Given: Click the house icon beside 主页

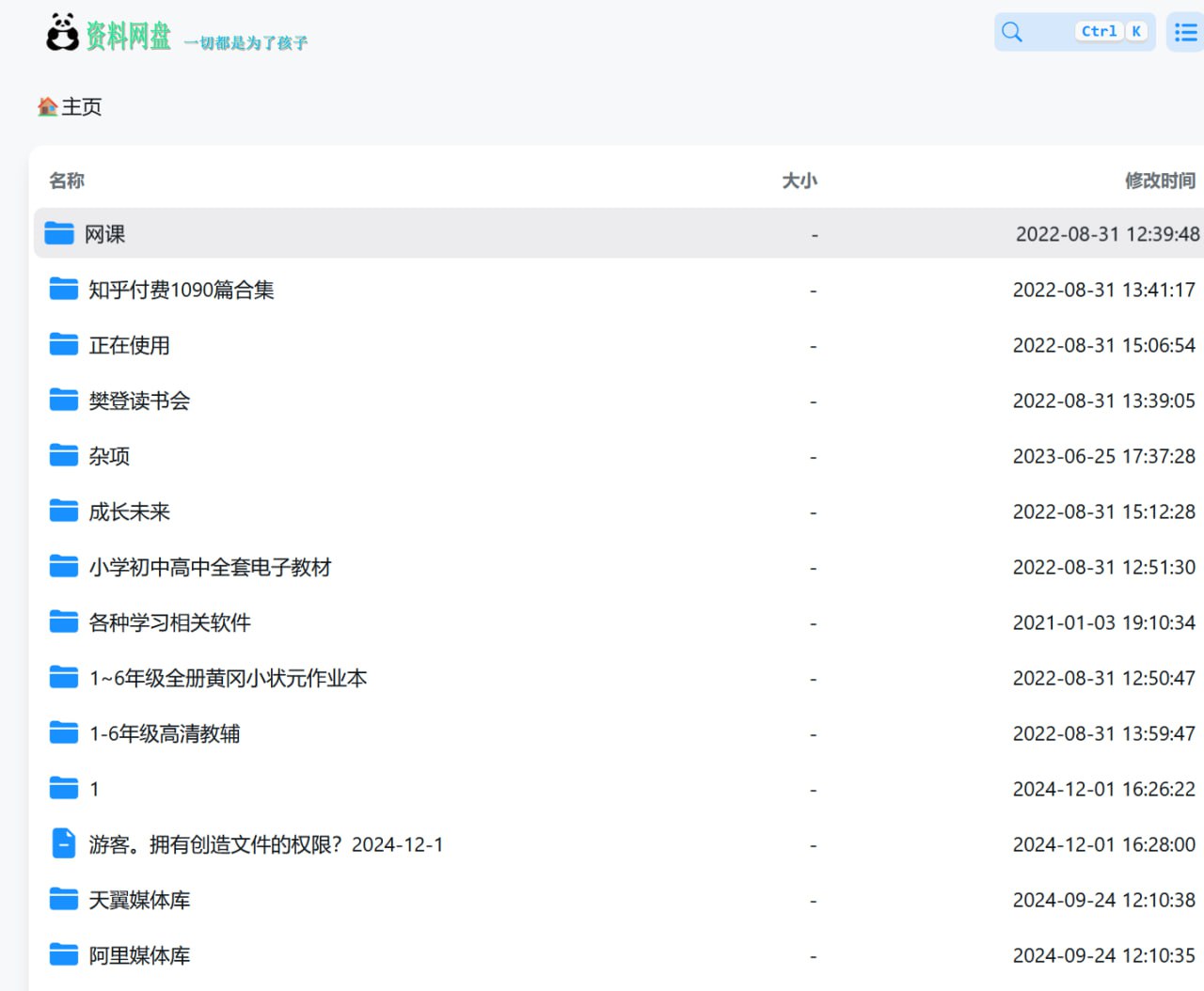Looking at the screenshot, I should point(48,107).
